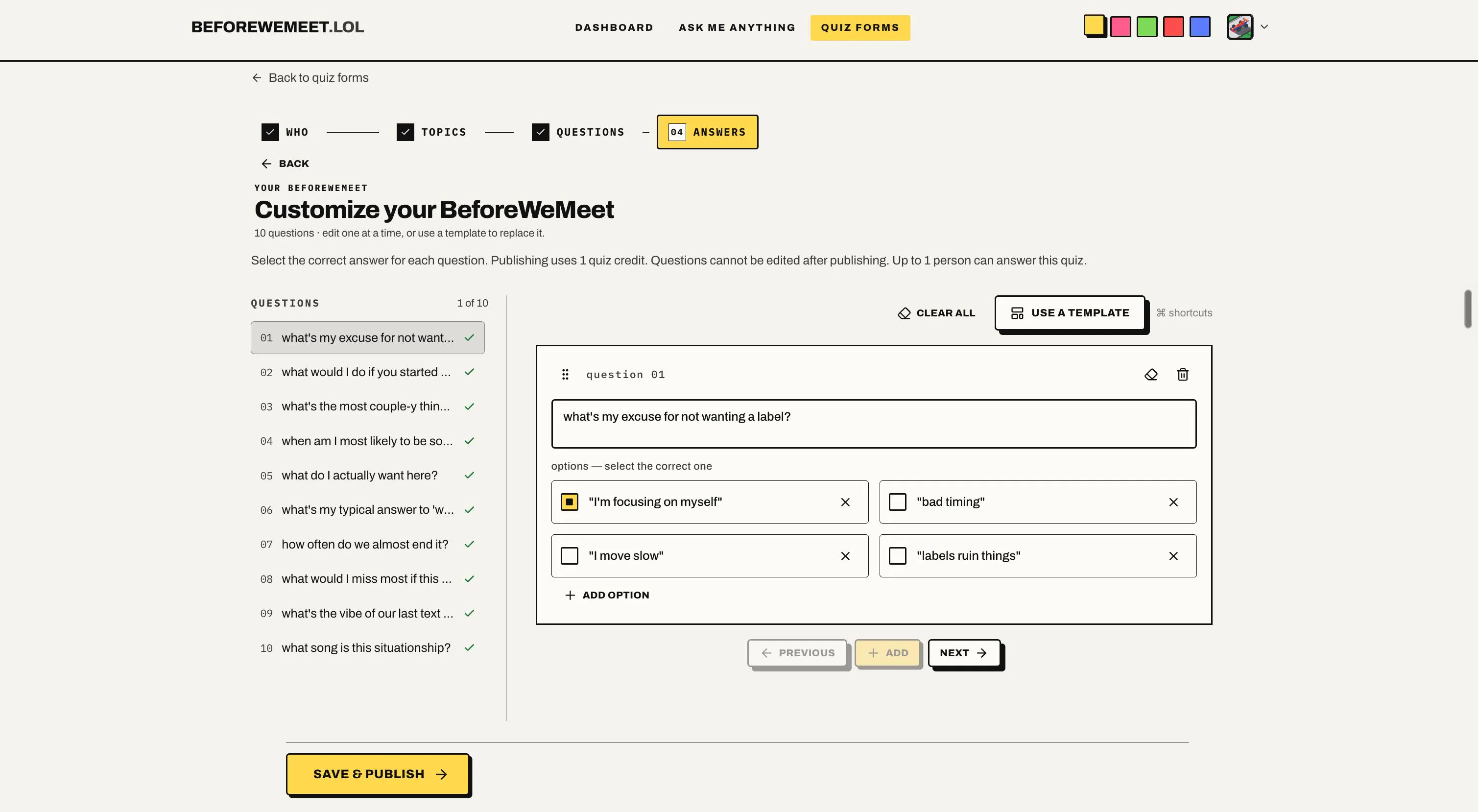This screenshot has height=812, width=1478.
Task: Click the Back to quiz forms arrow
Action: 257,77
